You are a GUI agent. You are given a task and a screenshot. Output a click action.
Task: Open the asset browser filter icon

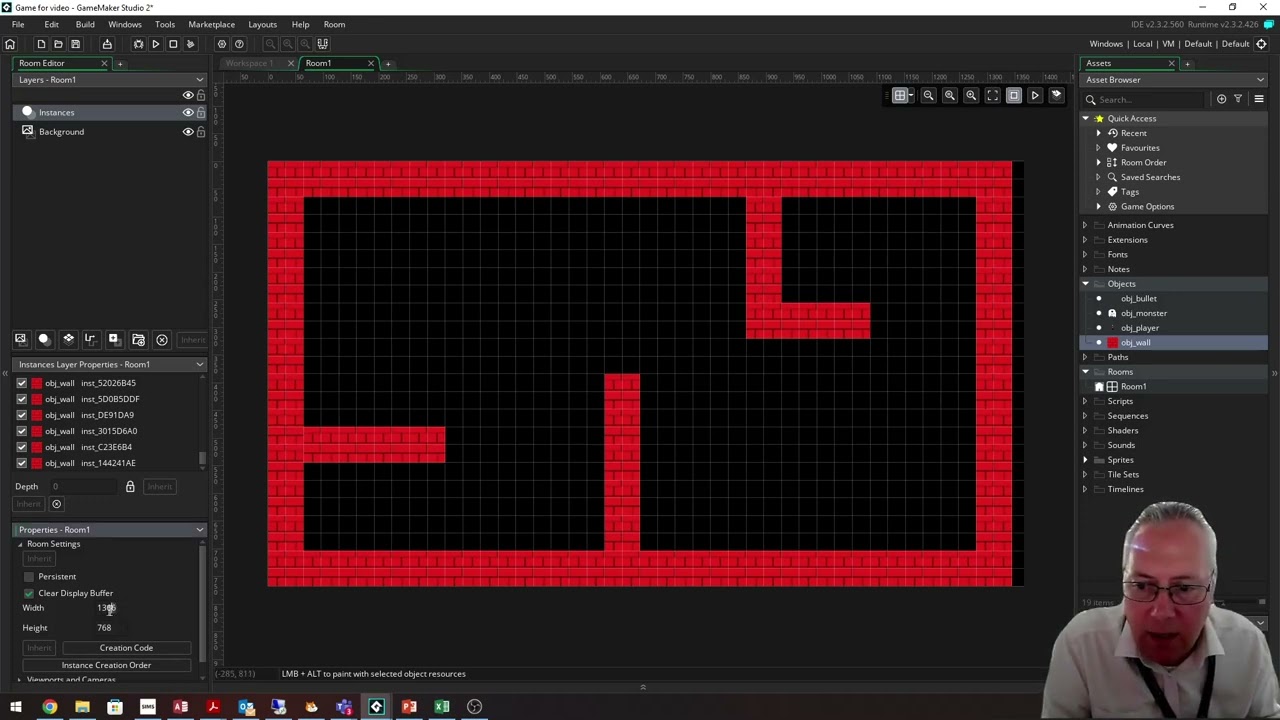pos(1238,99)
